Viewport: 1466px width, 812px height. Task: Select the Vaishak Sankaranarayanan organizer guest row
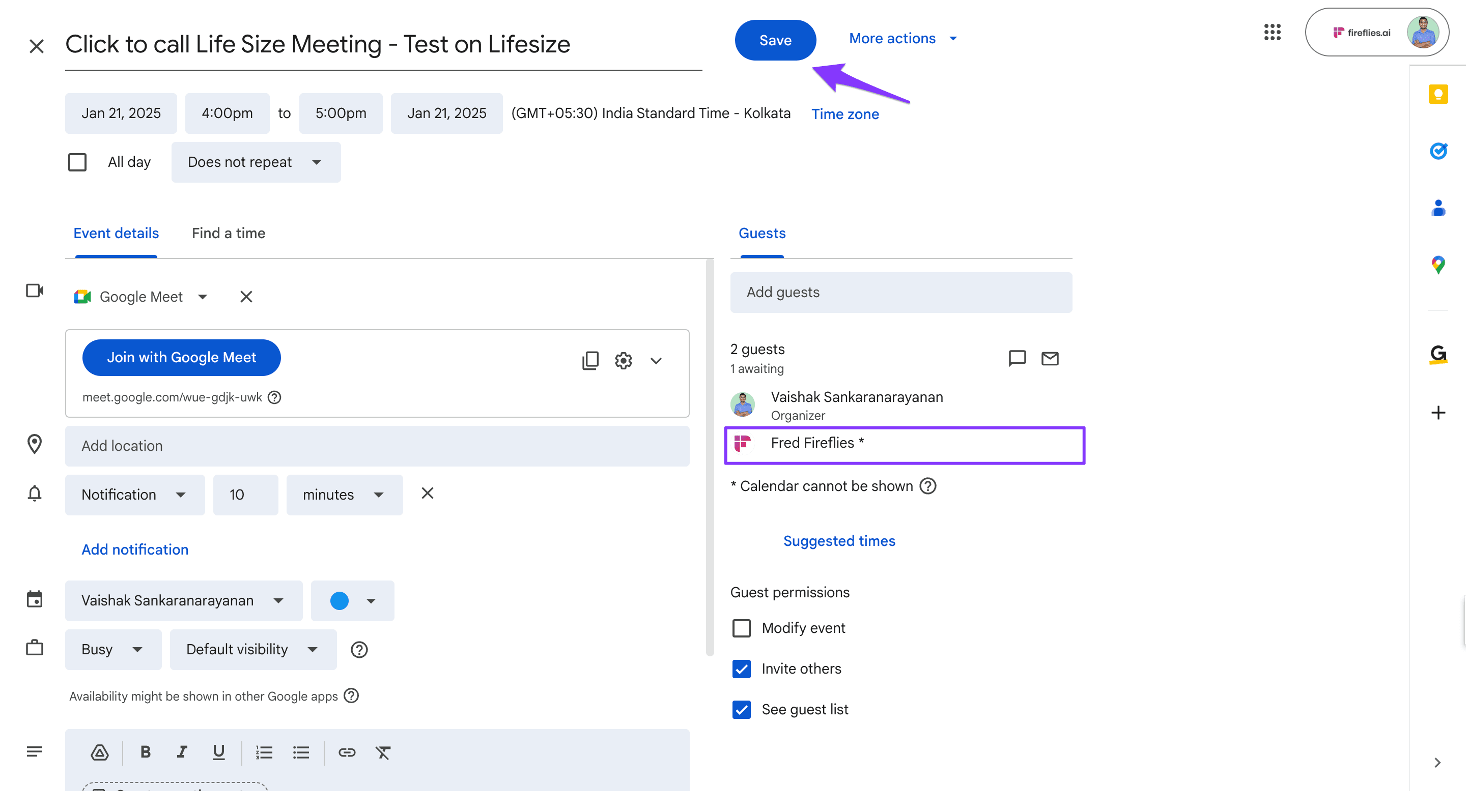(901, 405)
